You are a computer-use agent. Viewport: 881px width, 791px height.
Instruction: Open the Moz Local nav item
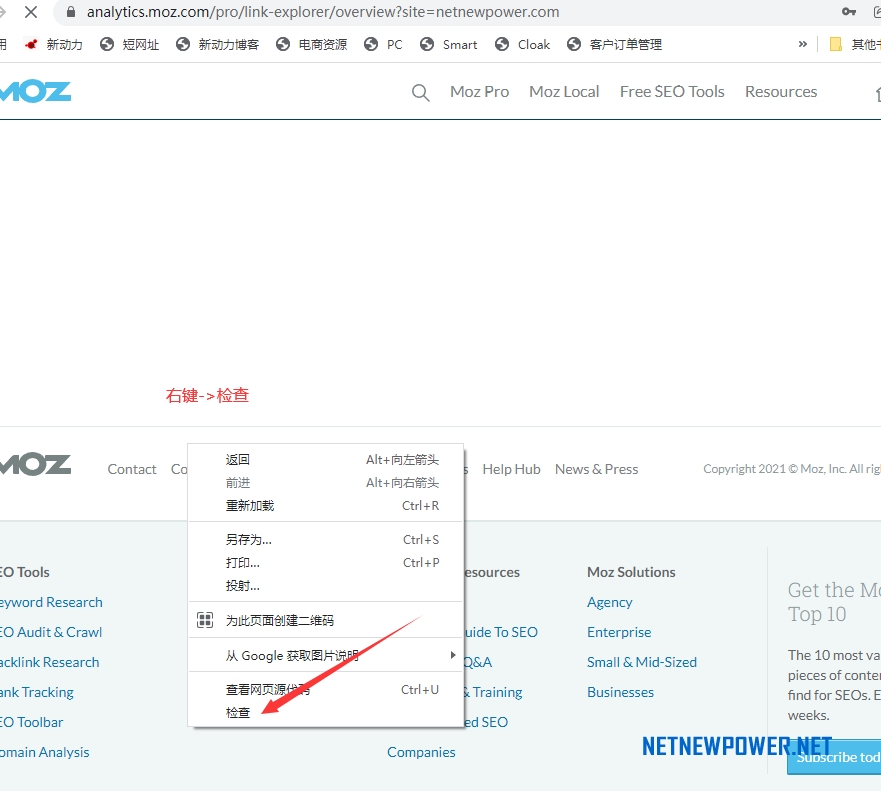564,92
